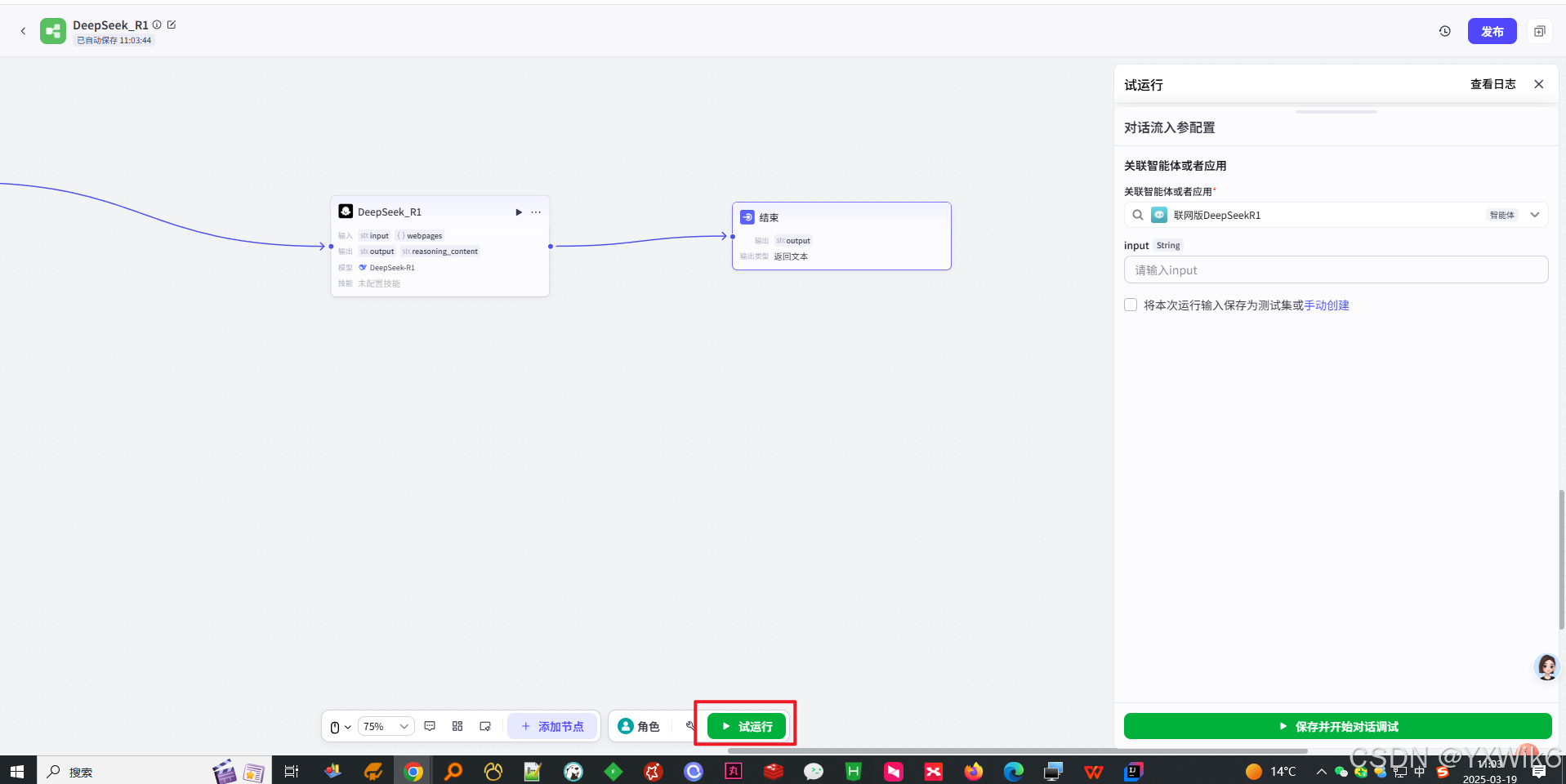Click 添加节点 add node button
This screenshot has height=784, width=1566.
[x=552, y=726]
